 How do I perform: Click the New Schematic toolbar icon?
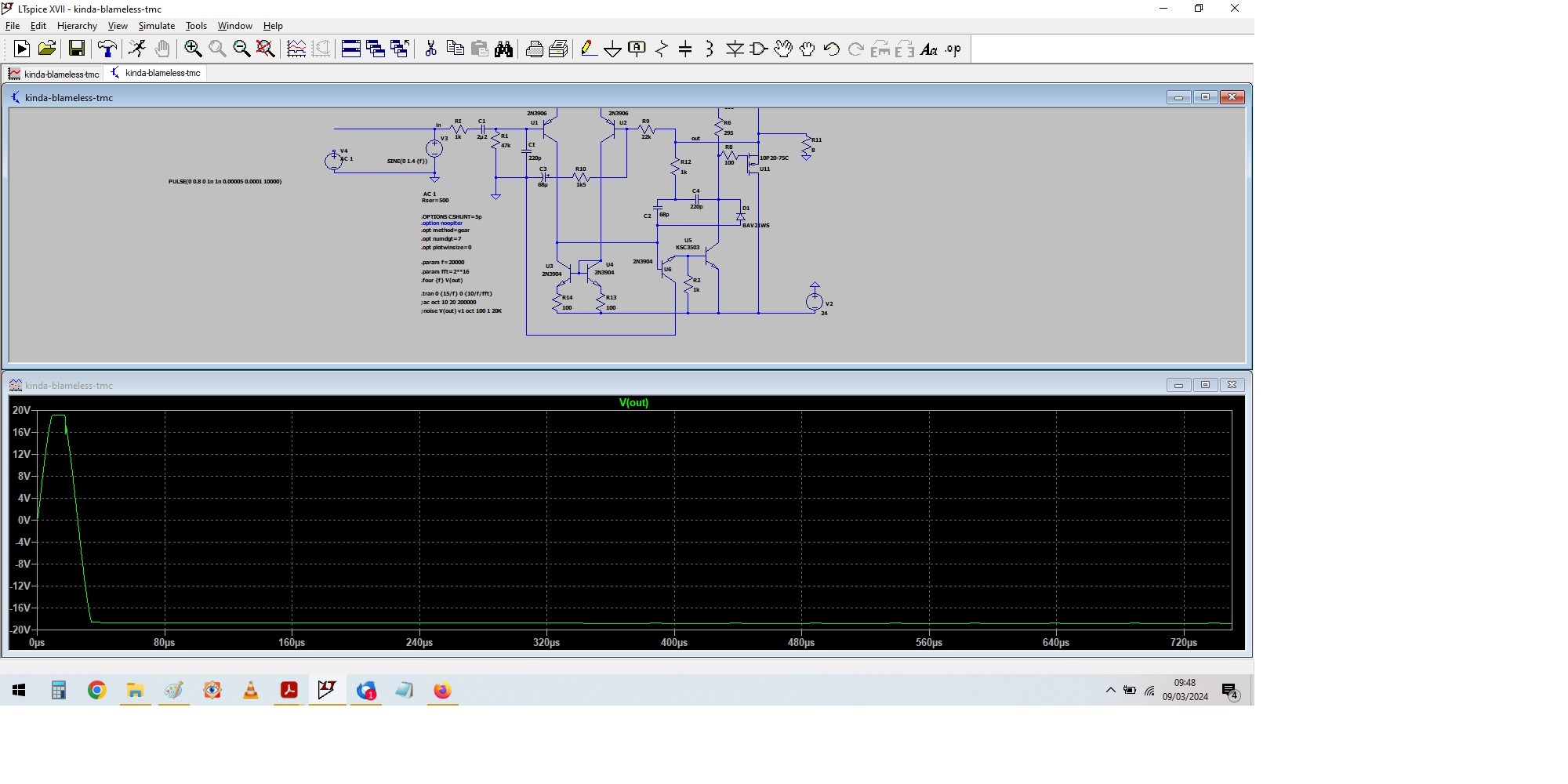click(x=22, y=49)
